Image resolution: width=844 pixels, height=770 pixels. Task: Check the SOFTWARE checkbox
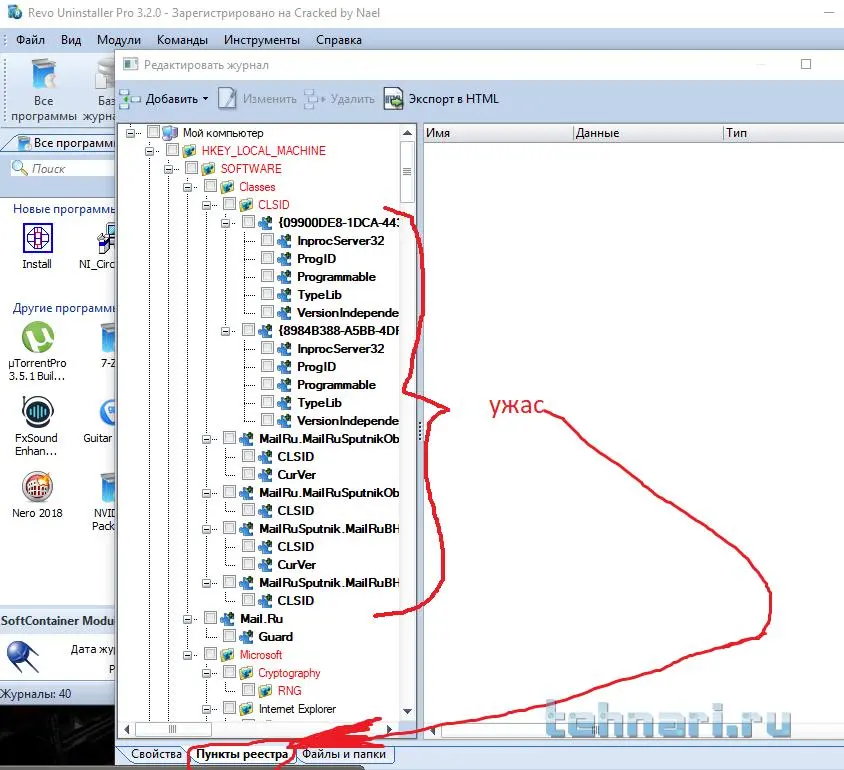point(191,168)
